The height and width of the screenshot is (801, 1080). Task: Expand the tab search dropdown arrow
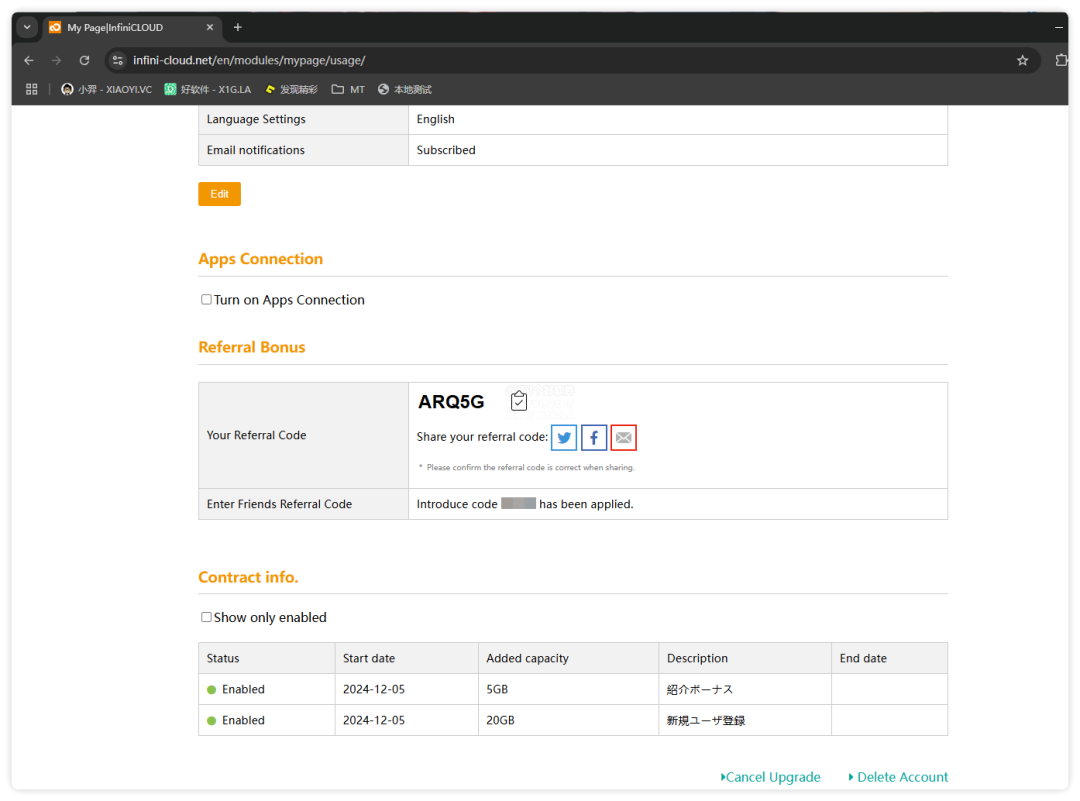pos(27,27)
